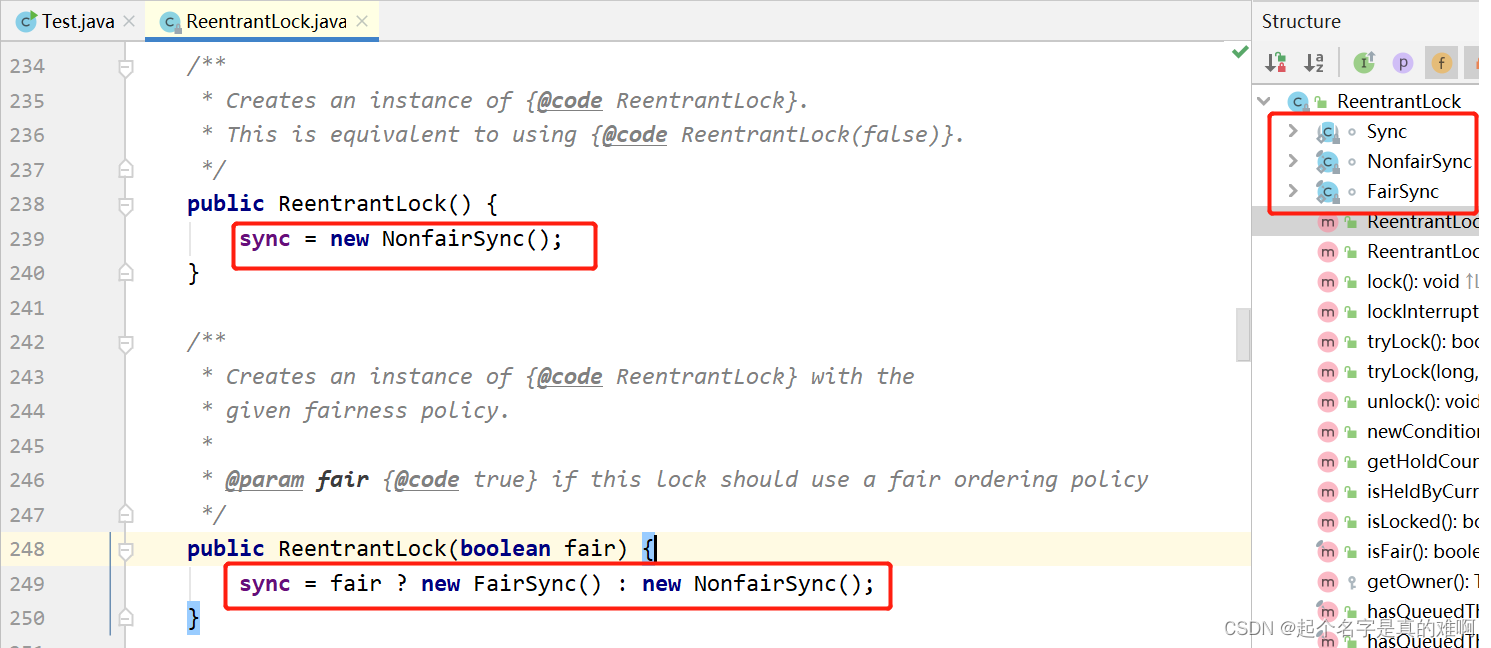The width and height of the screenshot is (1491, 648).
Task: Select isLocked() method in Structure
Action: coord(1423,521)
